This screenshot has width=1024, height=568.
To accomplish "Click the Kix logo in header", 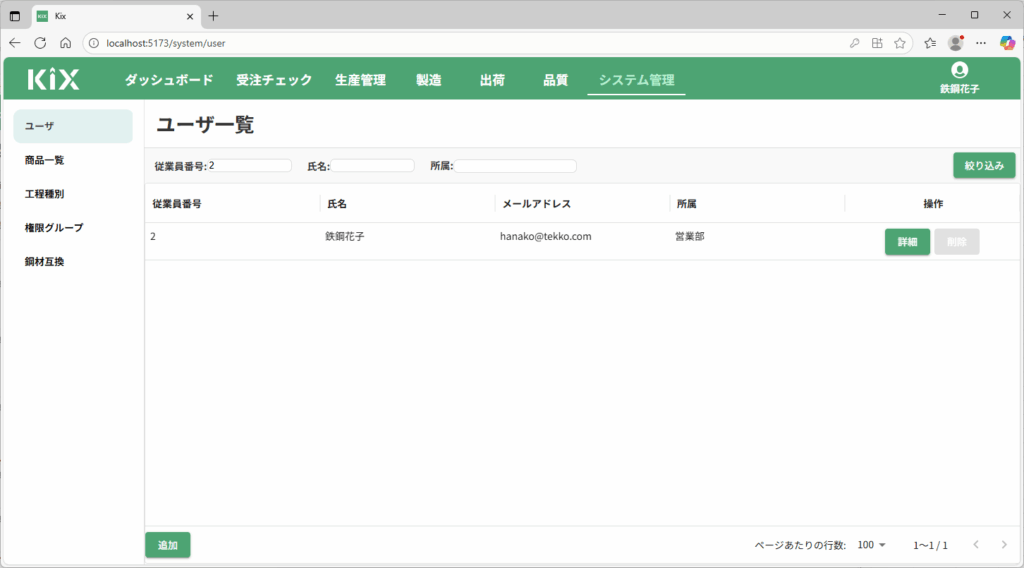I will pos(53,80).
